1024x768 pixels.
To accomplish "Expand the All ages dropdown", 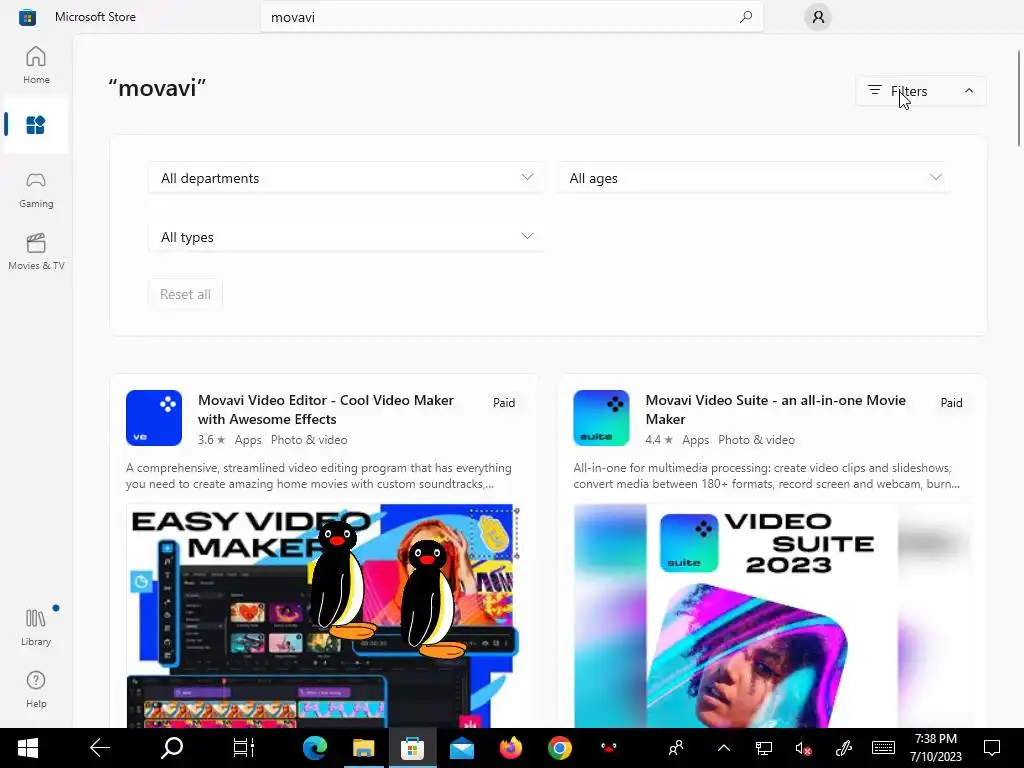I will click(755, 178).
